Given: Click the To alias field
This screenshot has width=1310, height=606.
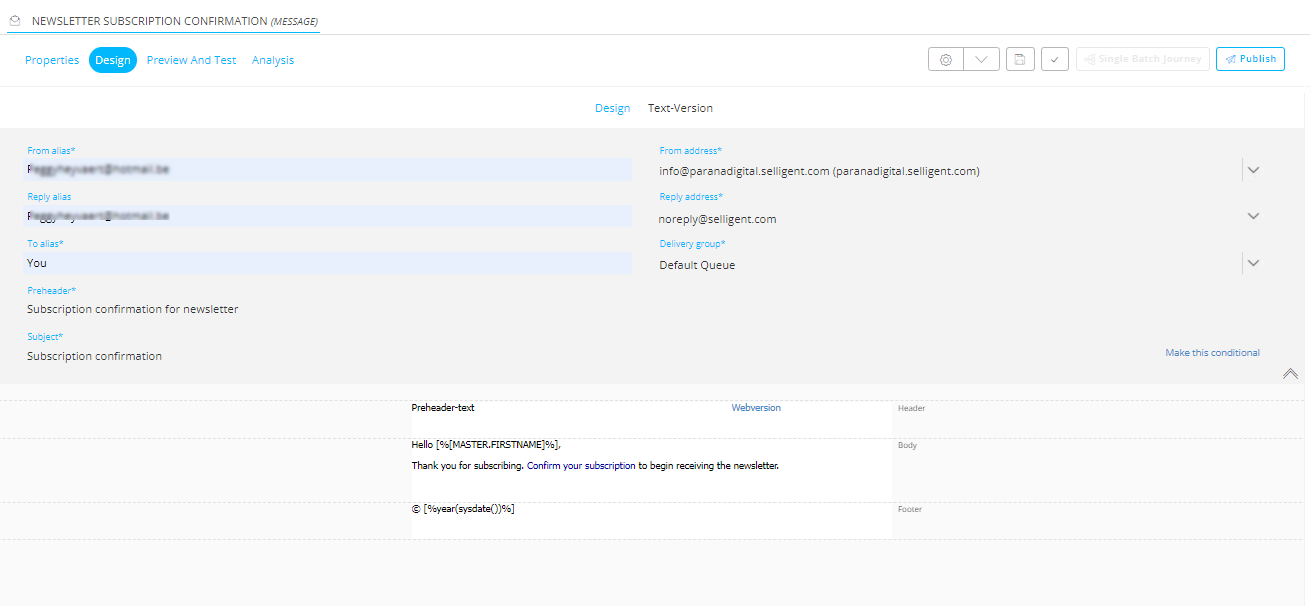Looking at the screenshot, I should tap(328, 263).
